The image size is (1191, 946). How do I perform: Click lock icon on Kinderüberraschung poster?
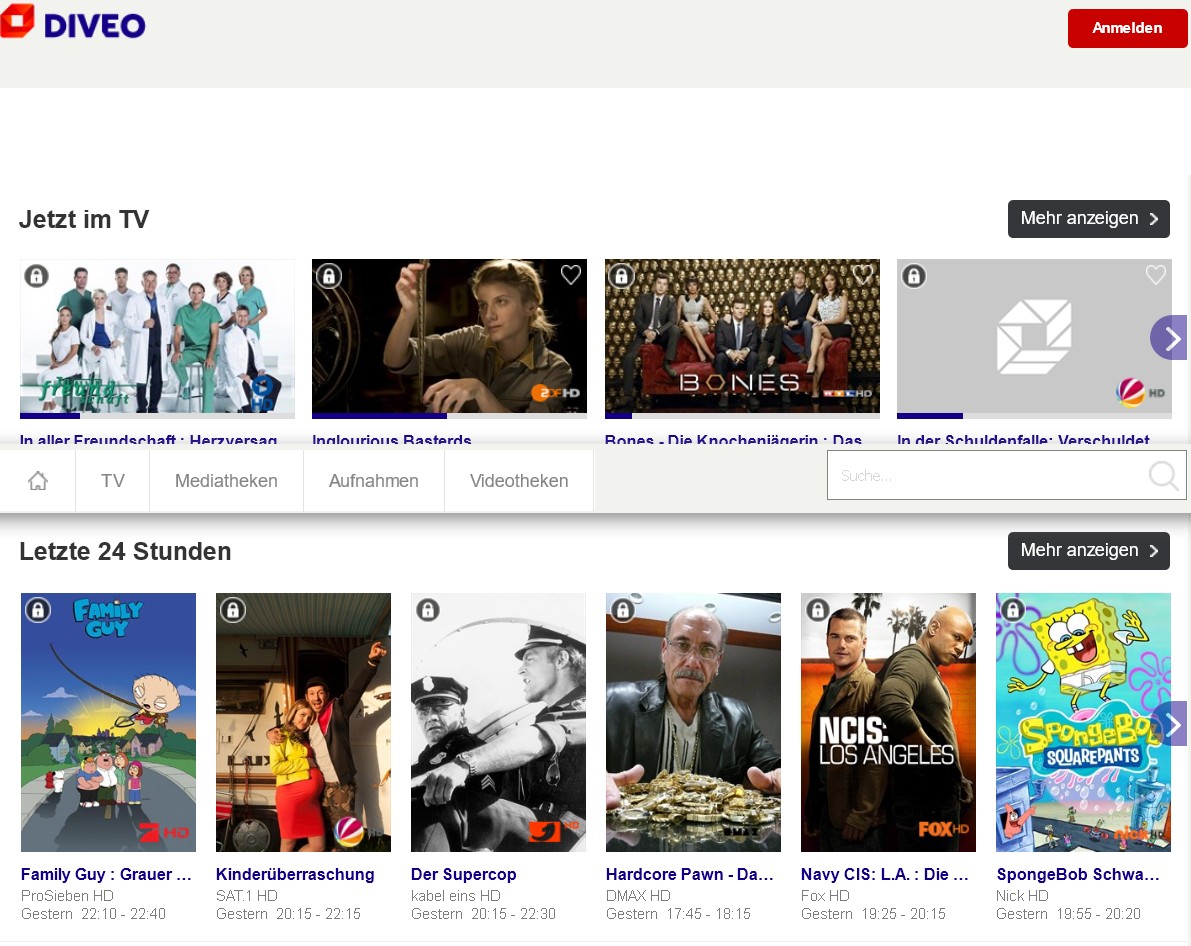(233, 609)
